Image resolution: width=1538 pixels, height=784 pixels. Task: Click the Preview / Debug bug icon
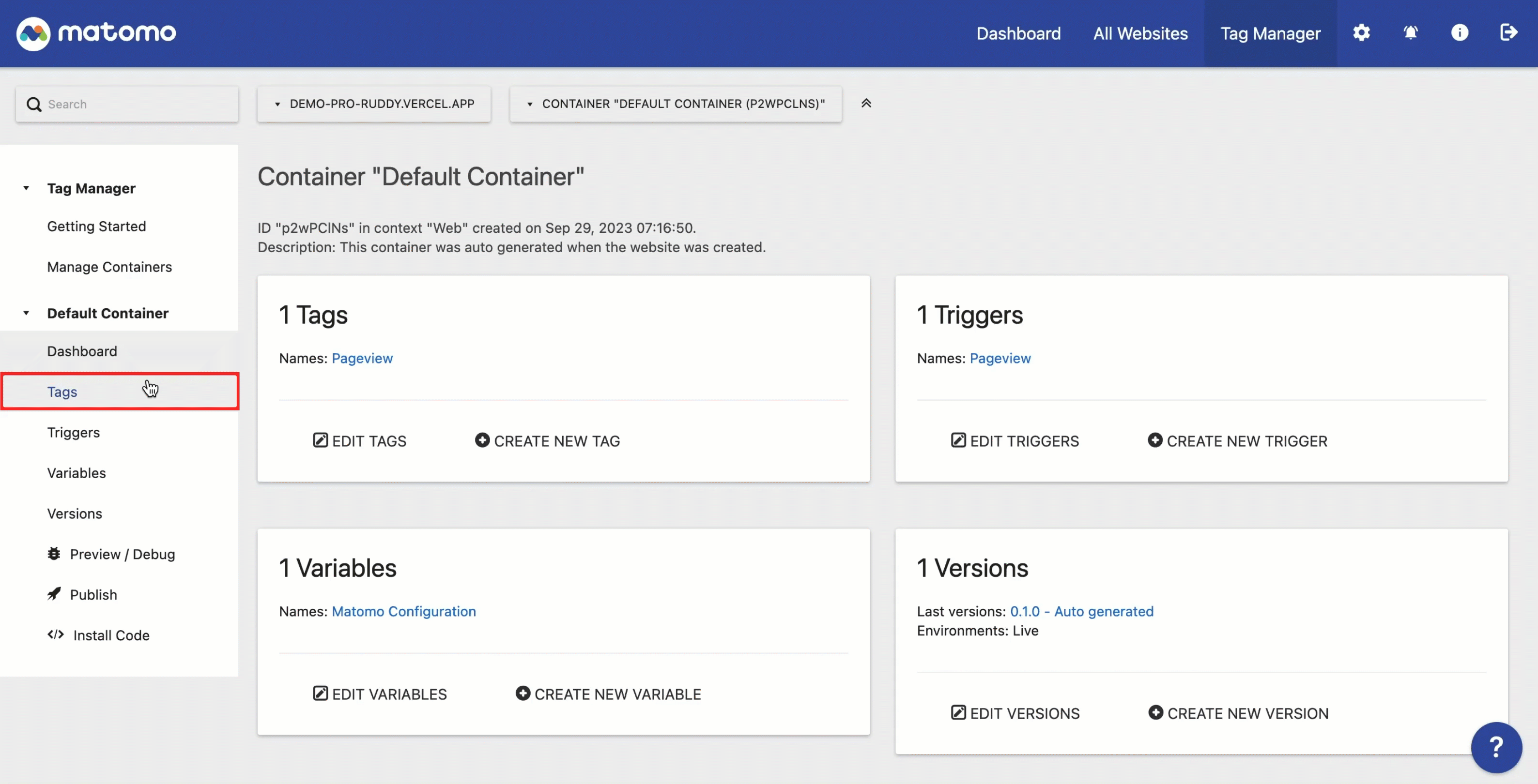pos(54,554)
